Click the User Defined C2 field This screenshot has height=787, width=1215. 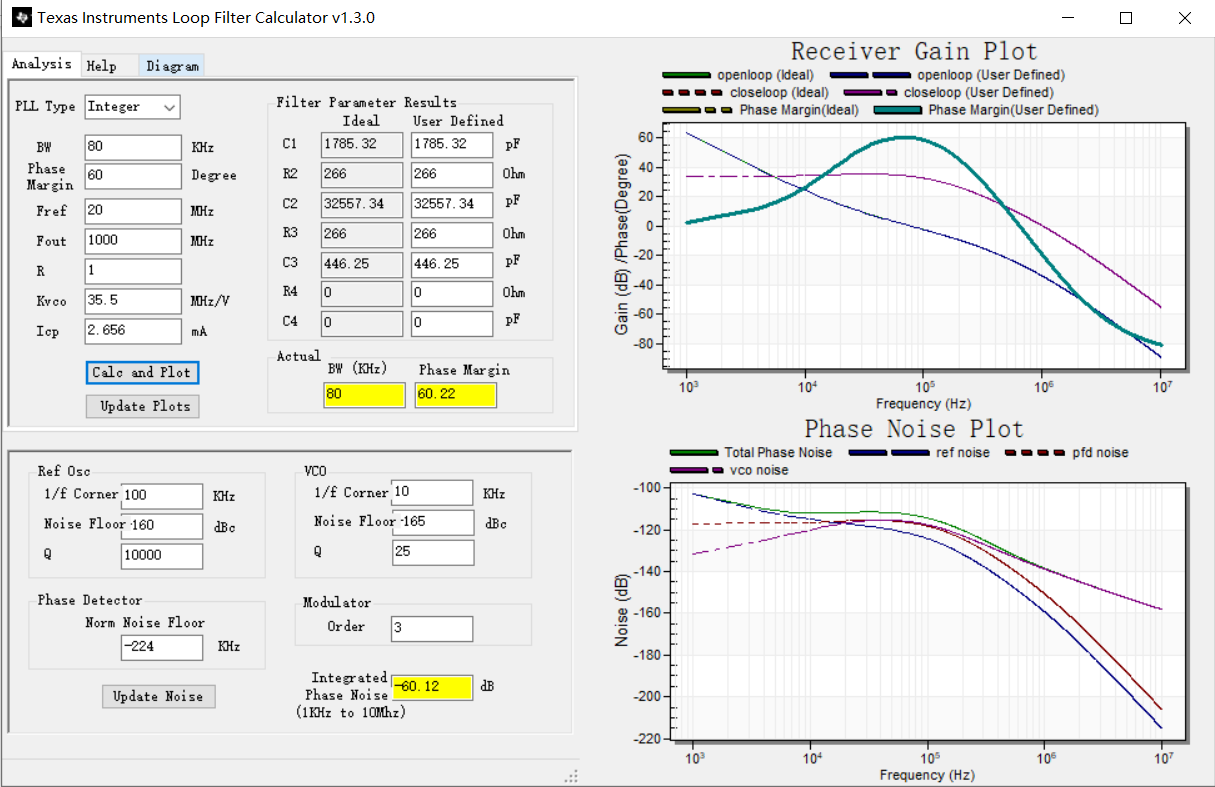click(x=452, y=205)
